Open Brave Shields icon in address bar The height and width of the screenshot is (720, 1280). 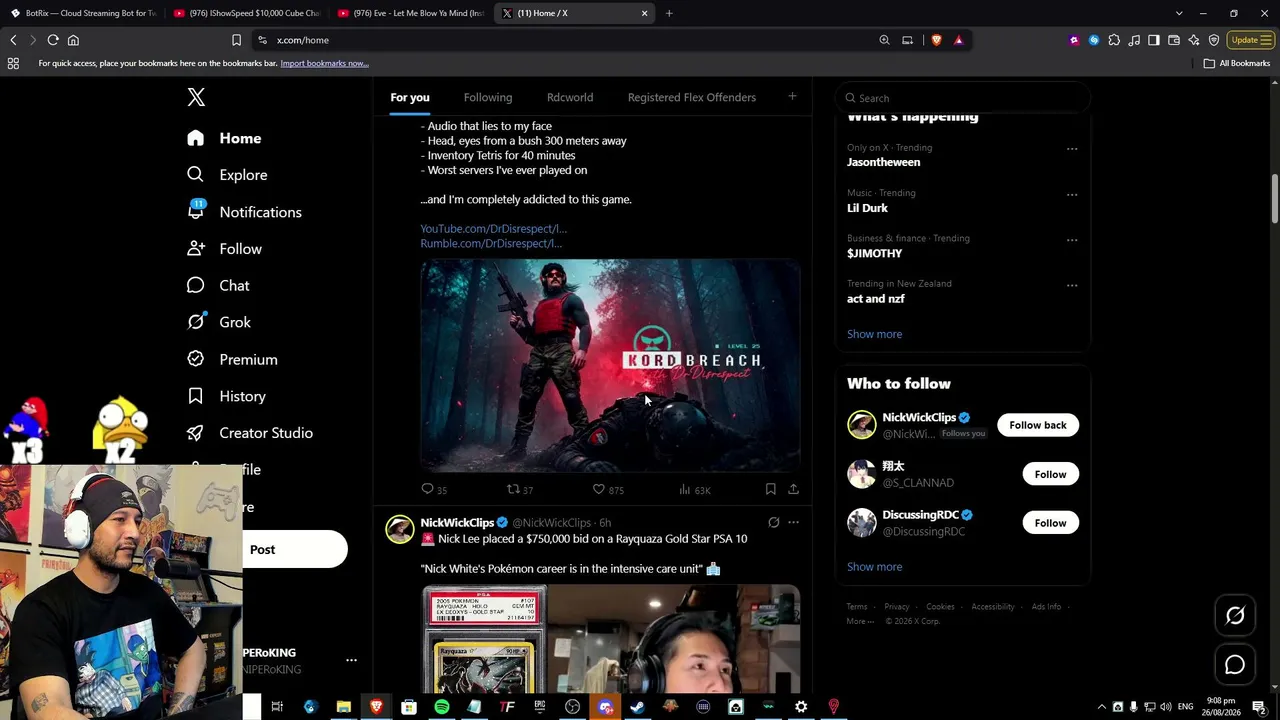tap(936, 40)
